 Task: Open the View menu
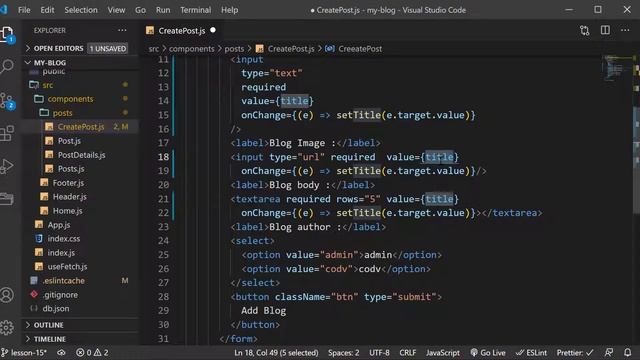tap(116, 10)
